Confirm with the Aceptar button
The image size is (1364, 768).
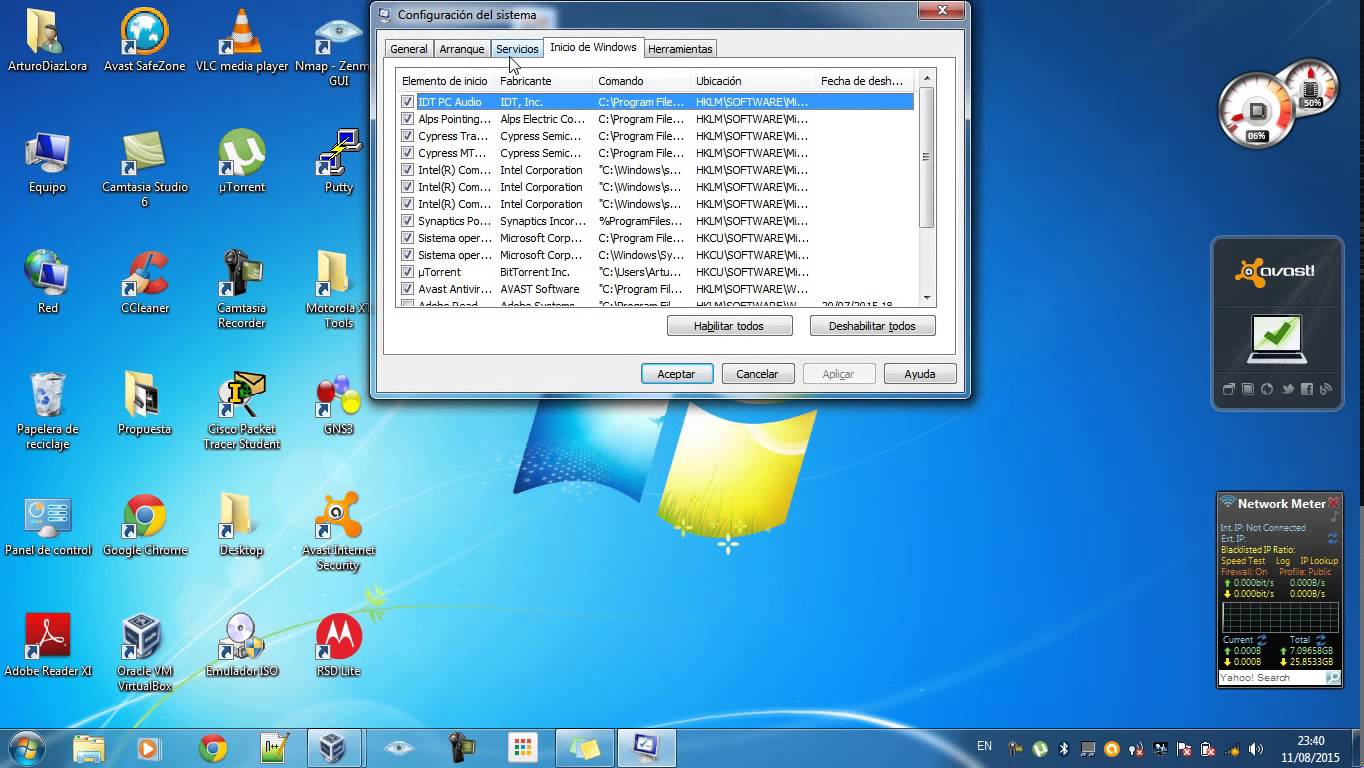tap(676, 374)
